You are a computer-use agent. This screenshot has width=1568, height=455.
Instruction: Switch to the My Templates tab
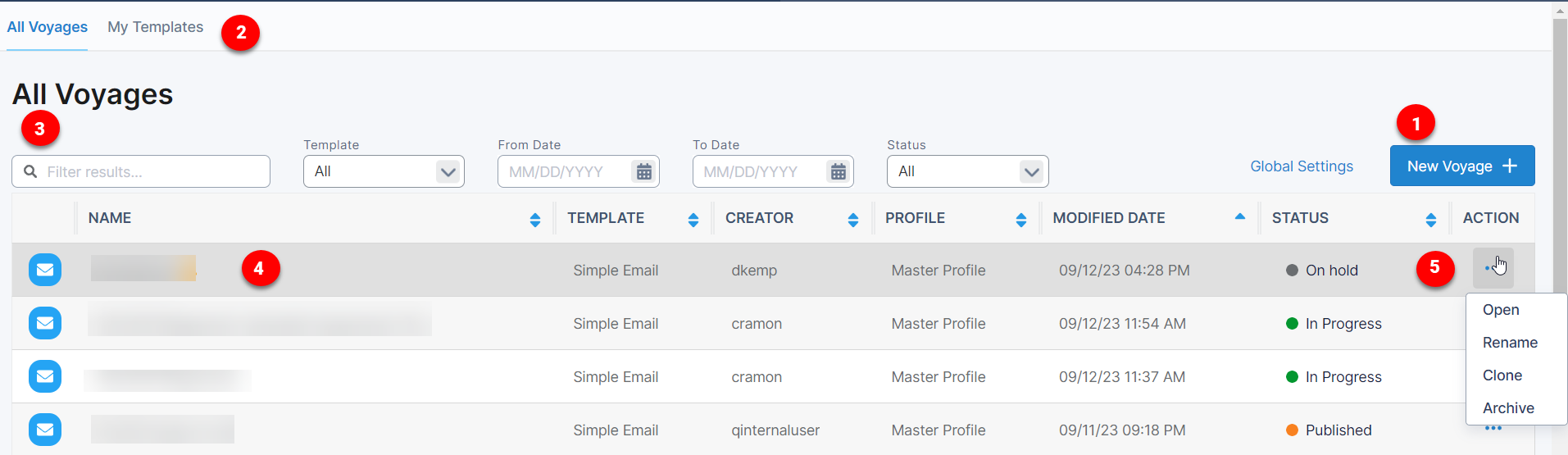click(155, 27)
